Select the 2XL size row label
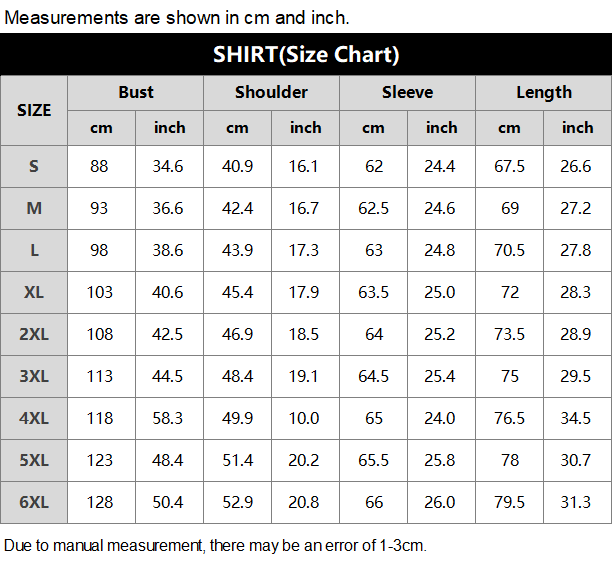Viewport: 613px width, 567px height. pyautogui.click(x=34, y=334)
